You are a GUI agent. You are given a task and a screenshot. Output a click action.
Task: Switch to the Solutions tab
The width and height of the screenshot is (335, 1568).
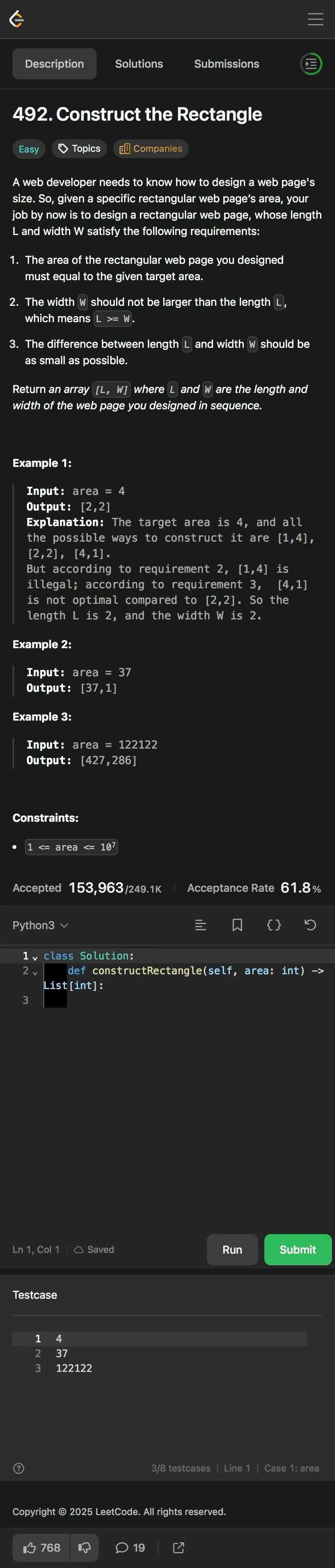pyautogui.click(x=139, y=64)
